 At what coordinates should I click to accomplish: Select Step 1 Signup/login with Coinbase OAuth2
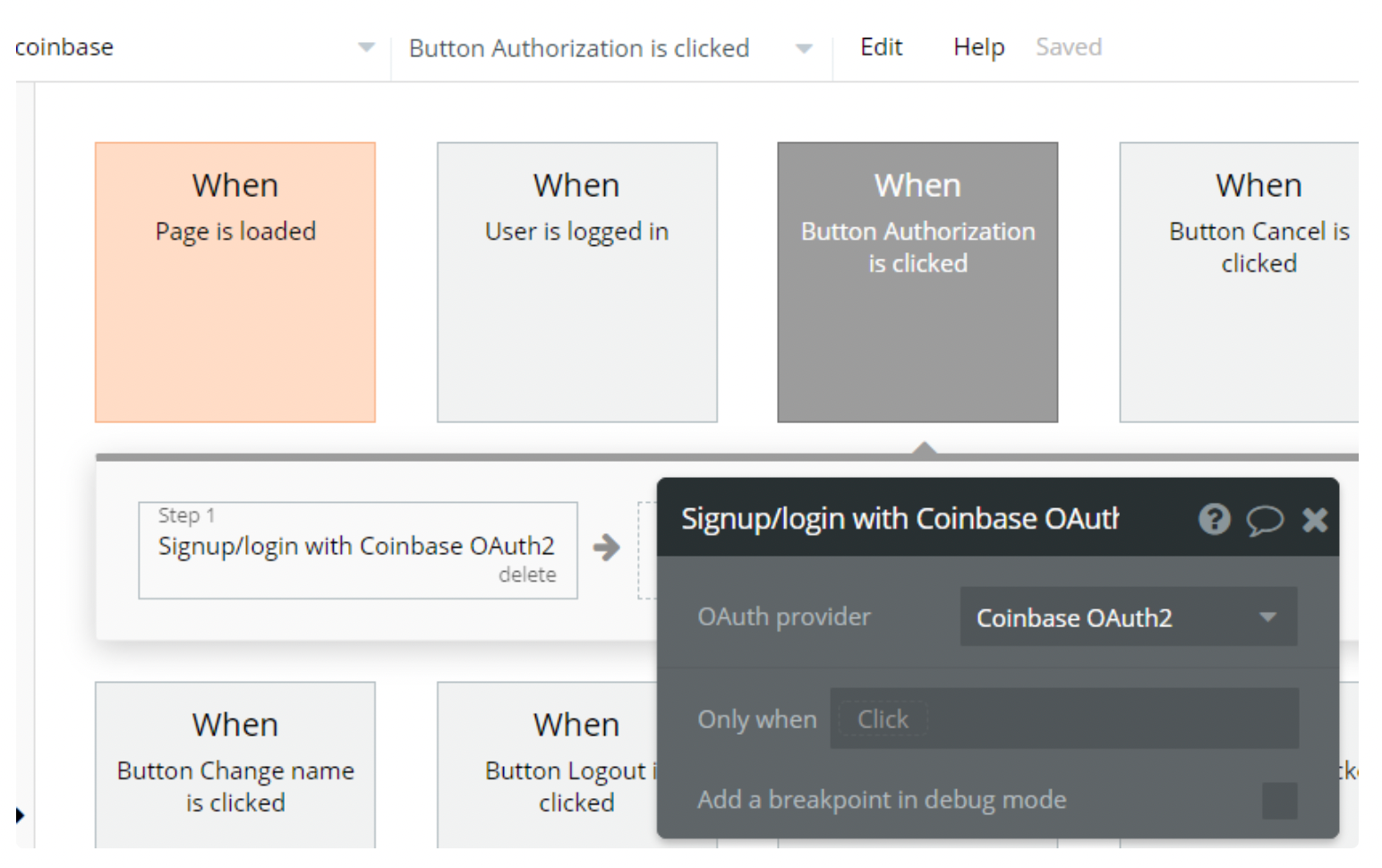tap(357, 549)
